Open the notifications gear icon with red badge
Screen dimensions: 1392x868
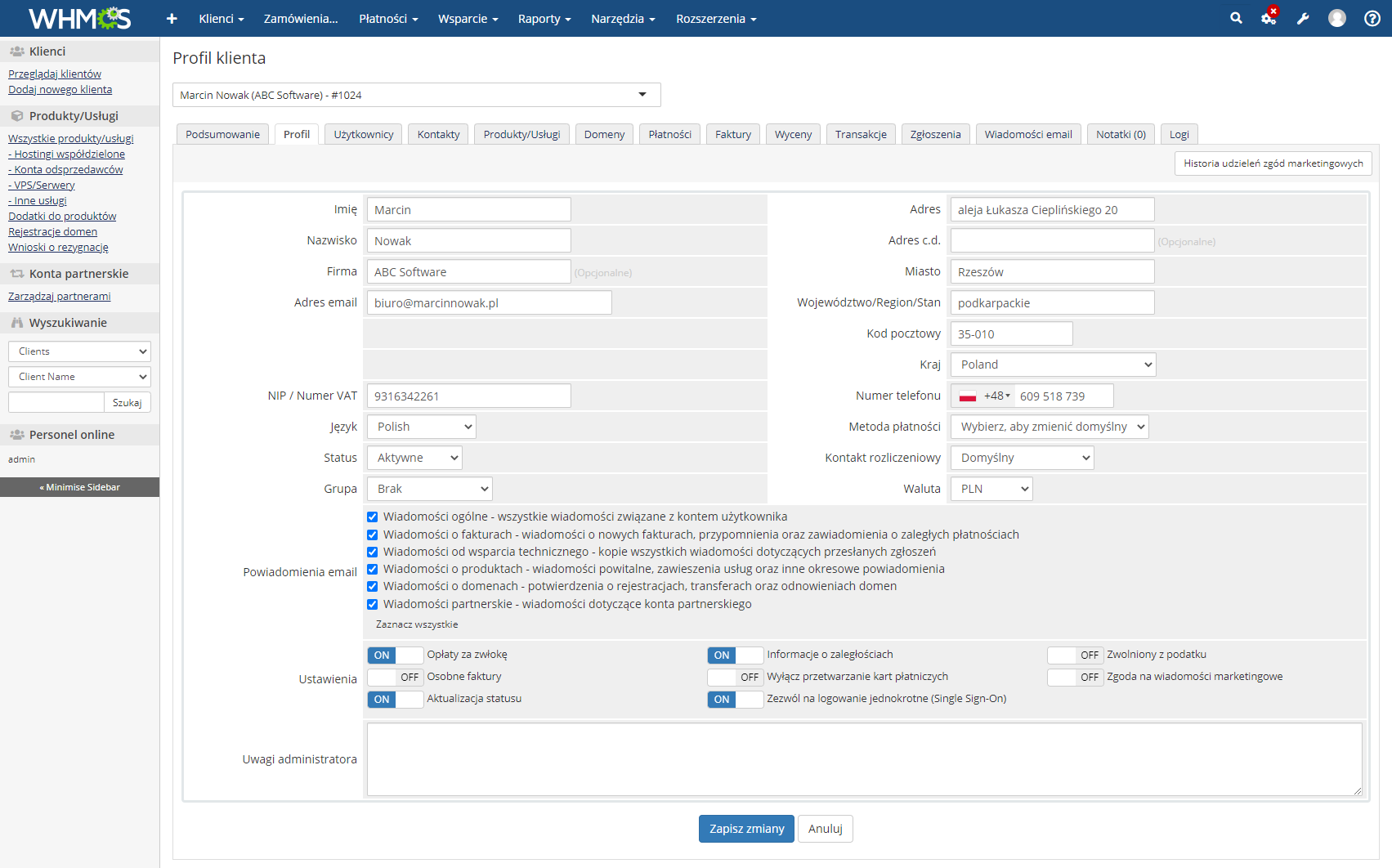tap(1268, 18)
